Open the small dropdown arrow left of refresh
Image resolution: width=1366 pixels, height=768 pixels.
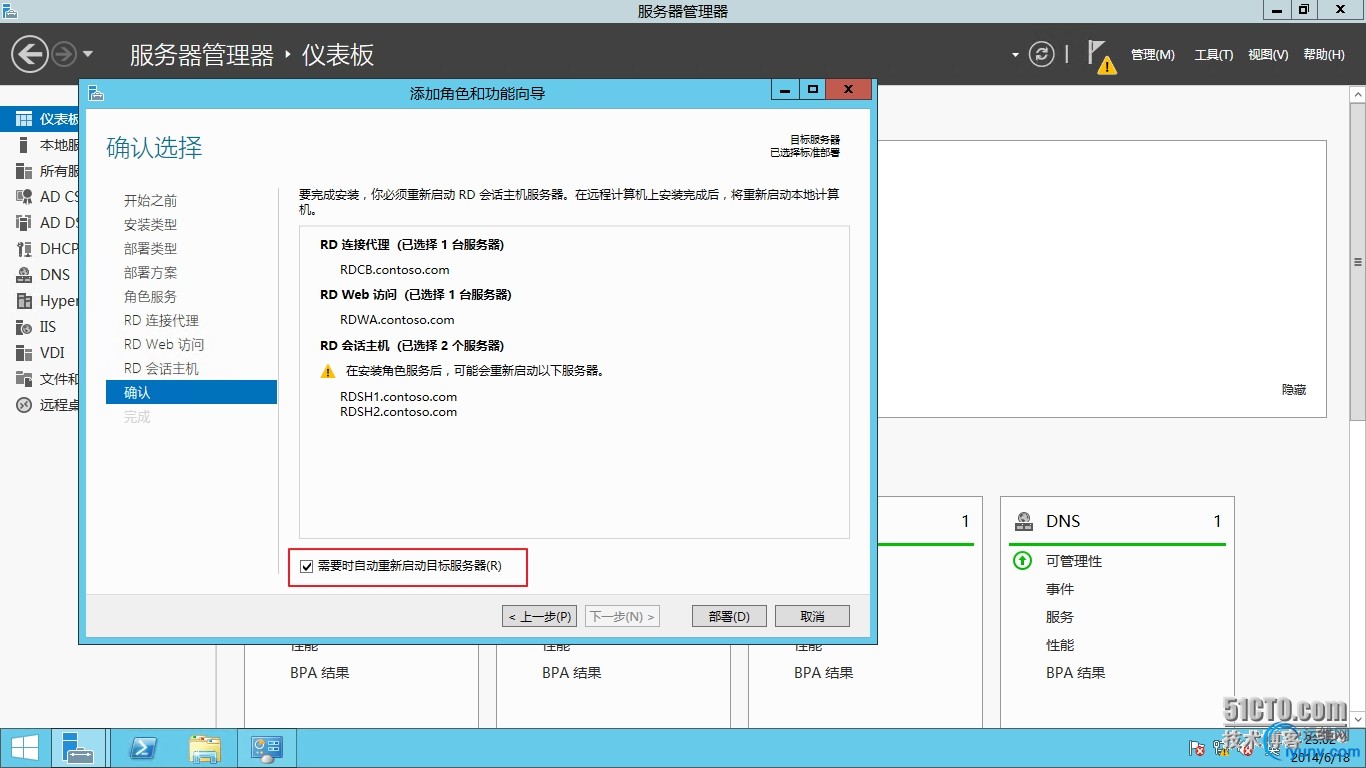pyautogui.click(x=1016, y=55)
